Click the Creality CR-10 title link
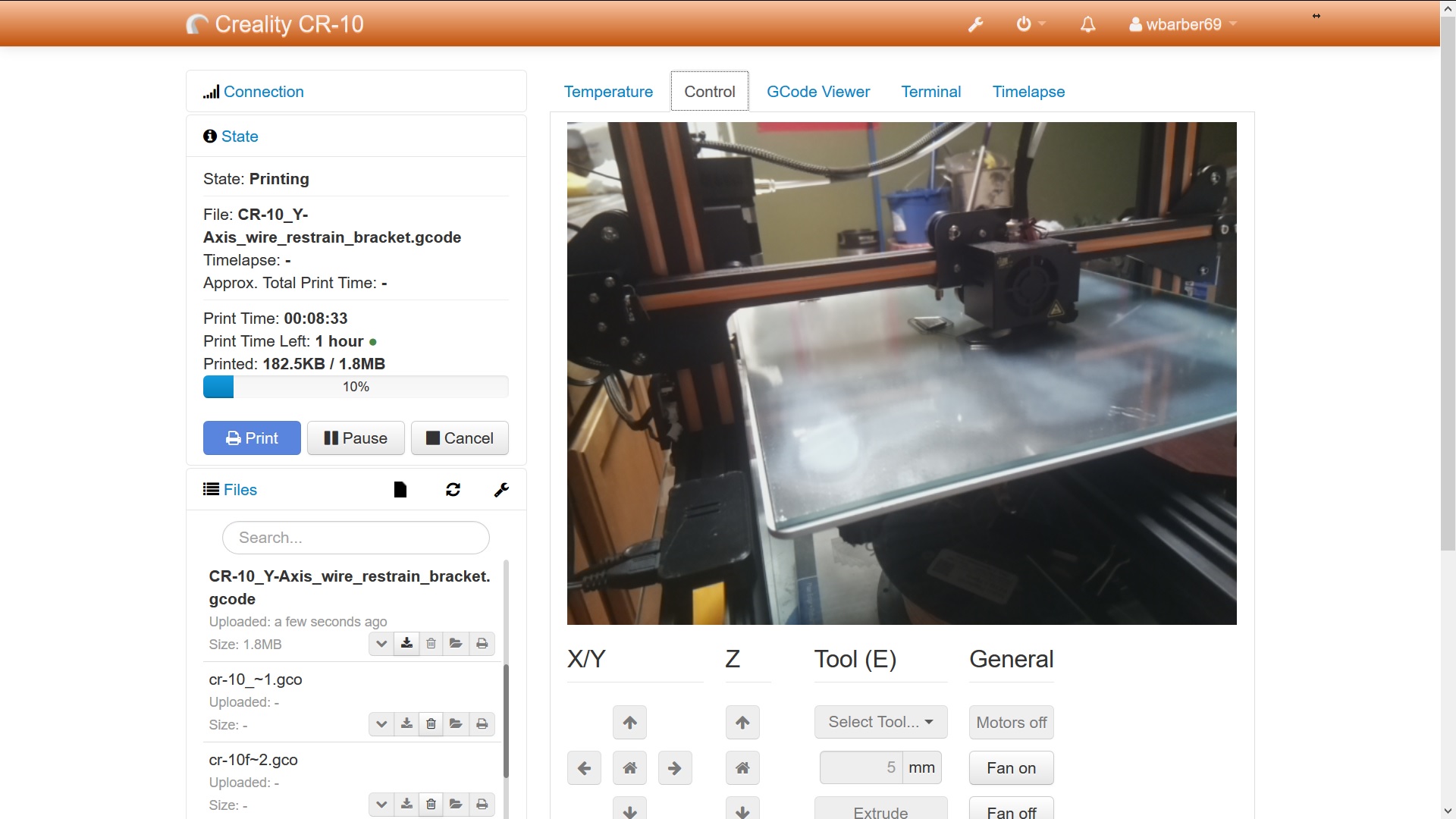This screenshot has height=819, width=1456. pos(275,24)
